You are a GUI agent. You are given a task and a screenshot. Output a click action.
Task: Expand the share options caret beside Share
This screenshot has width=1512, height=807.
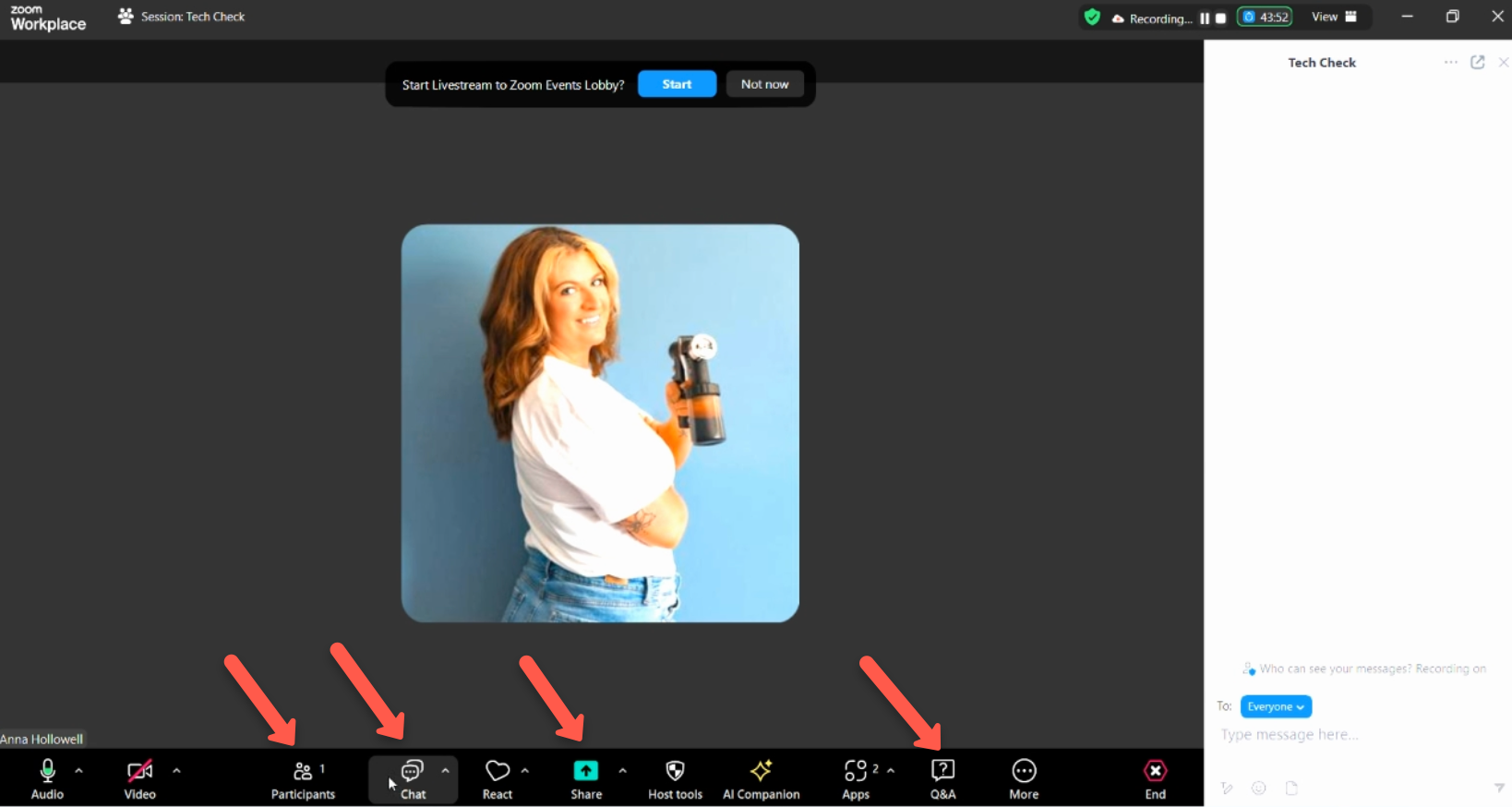[x=622, y=770]
